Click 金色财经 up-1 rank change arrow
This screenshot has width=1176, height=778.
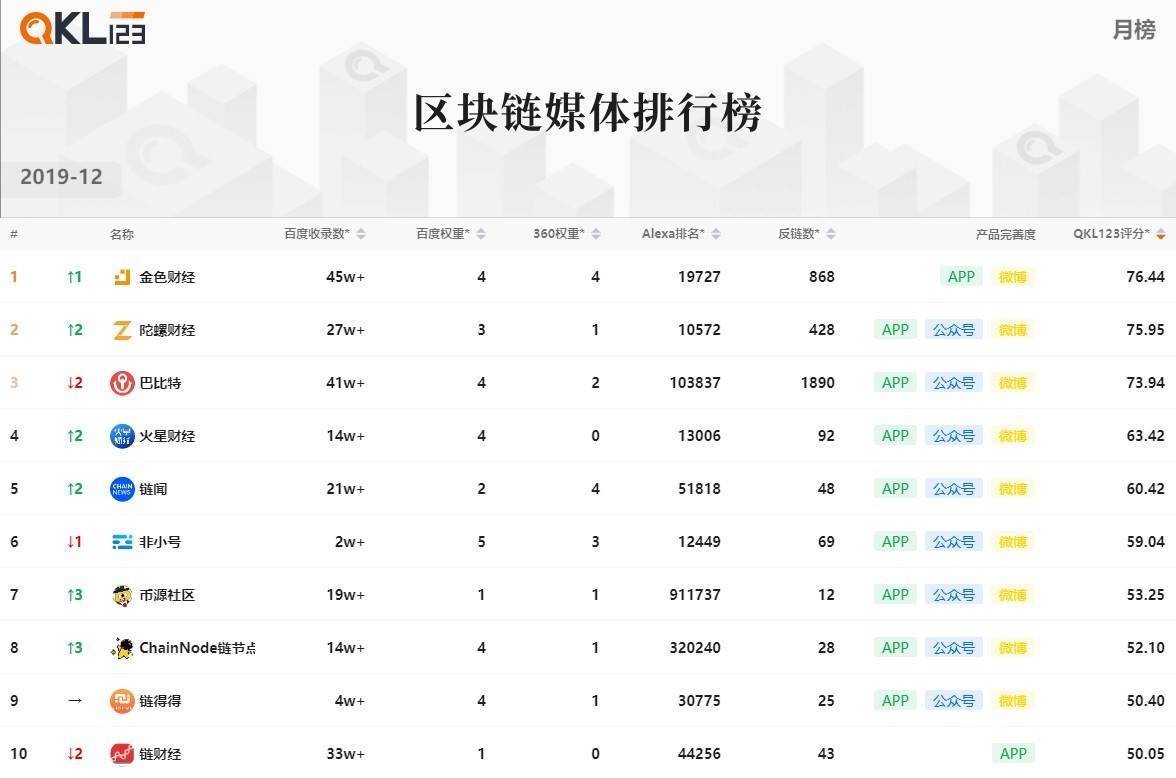(74, 277)
